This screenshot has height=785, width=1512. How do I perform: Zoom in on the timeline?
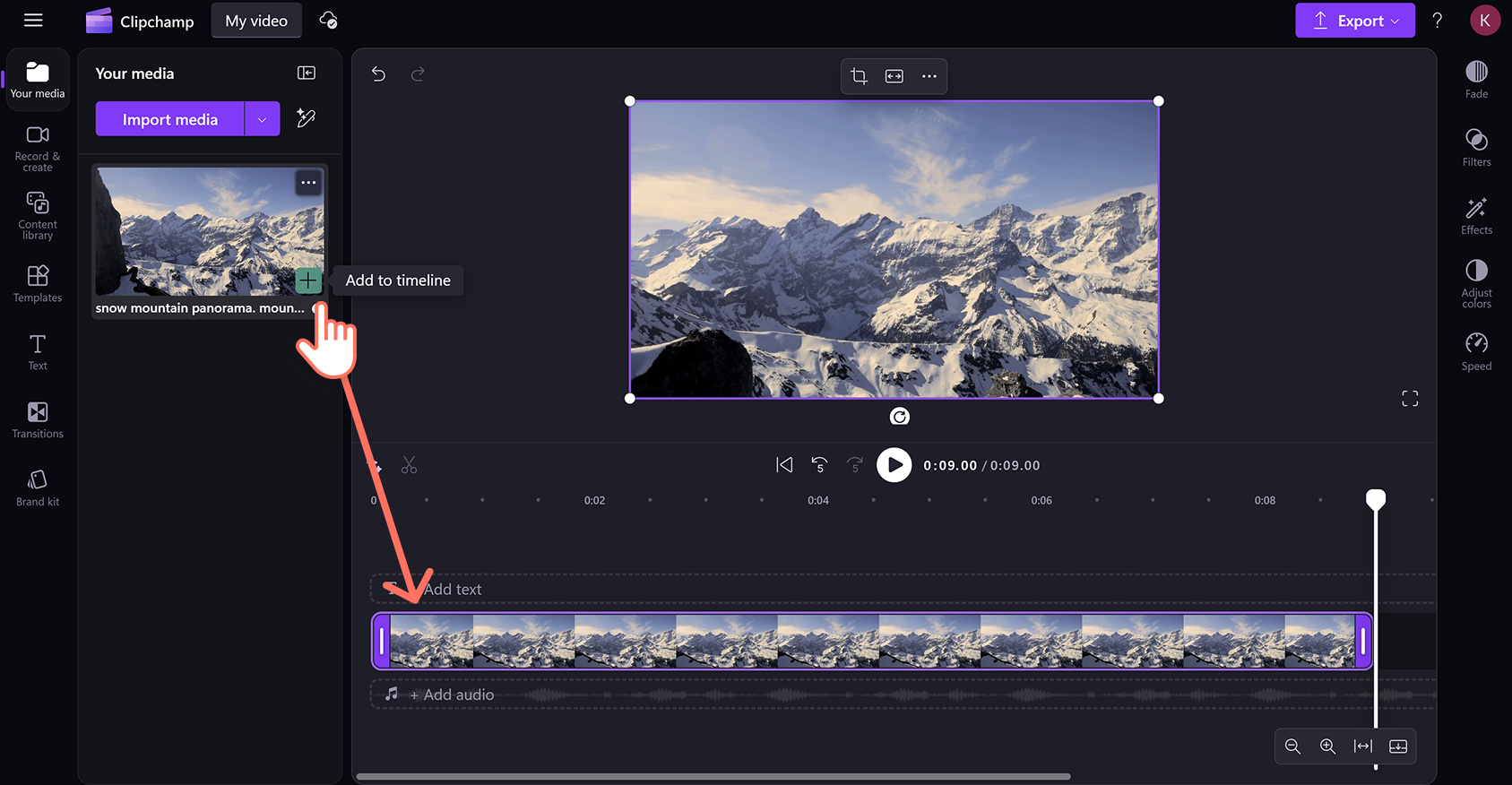pos(1327,746)
